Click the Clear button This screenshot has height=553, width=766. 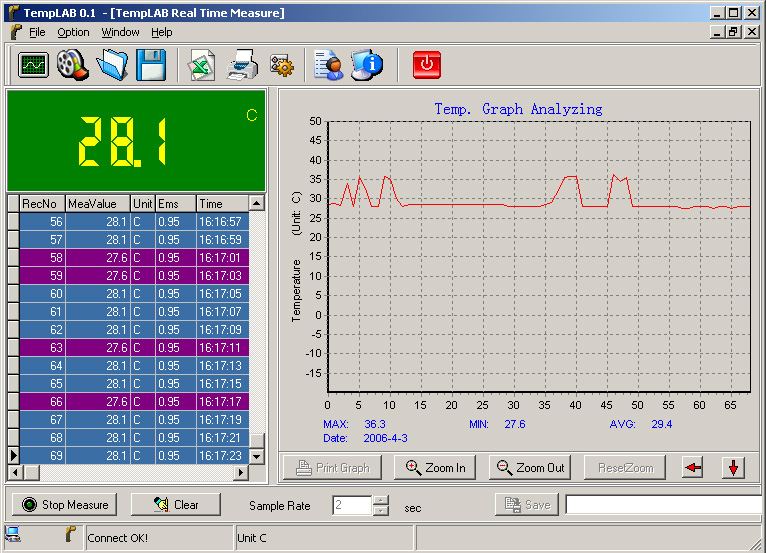pos(177,505)
